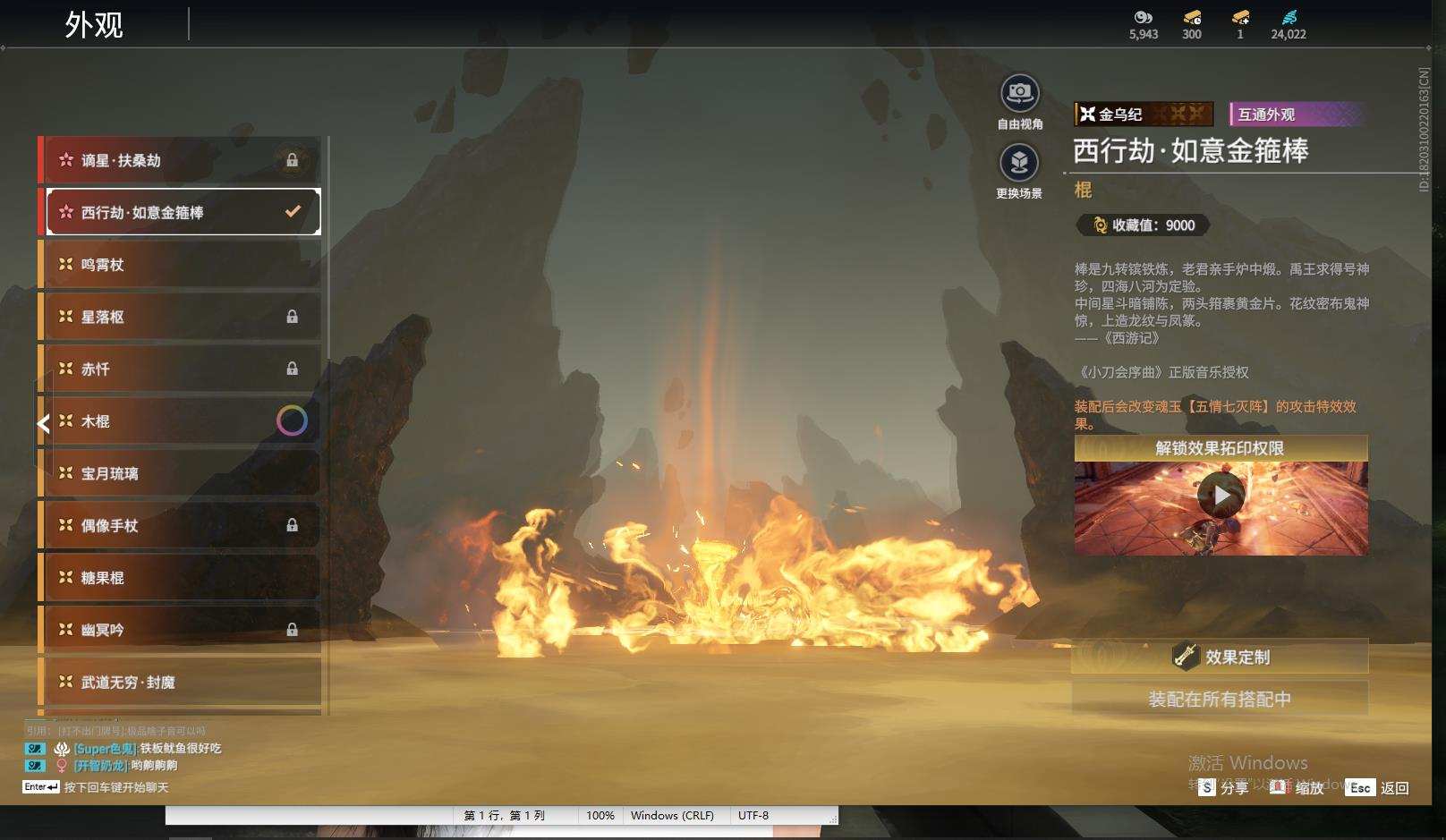This screenshot has width=1446, height=840.
Task: Click the lock icon on 摘星·扶桑劫
Action: pos(292,160)
